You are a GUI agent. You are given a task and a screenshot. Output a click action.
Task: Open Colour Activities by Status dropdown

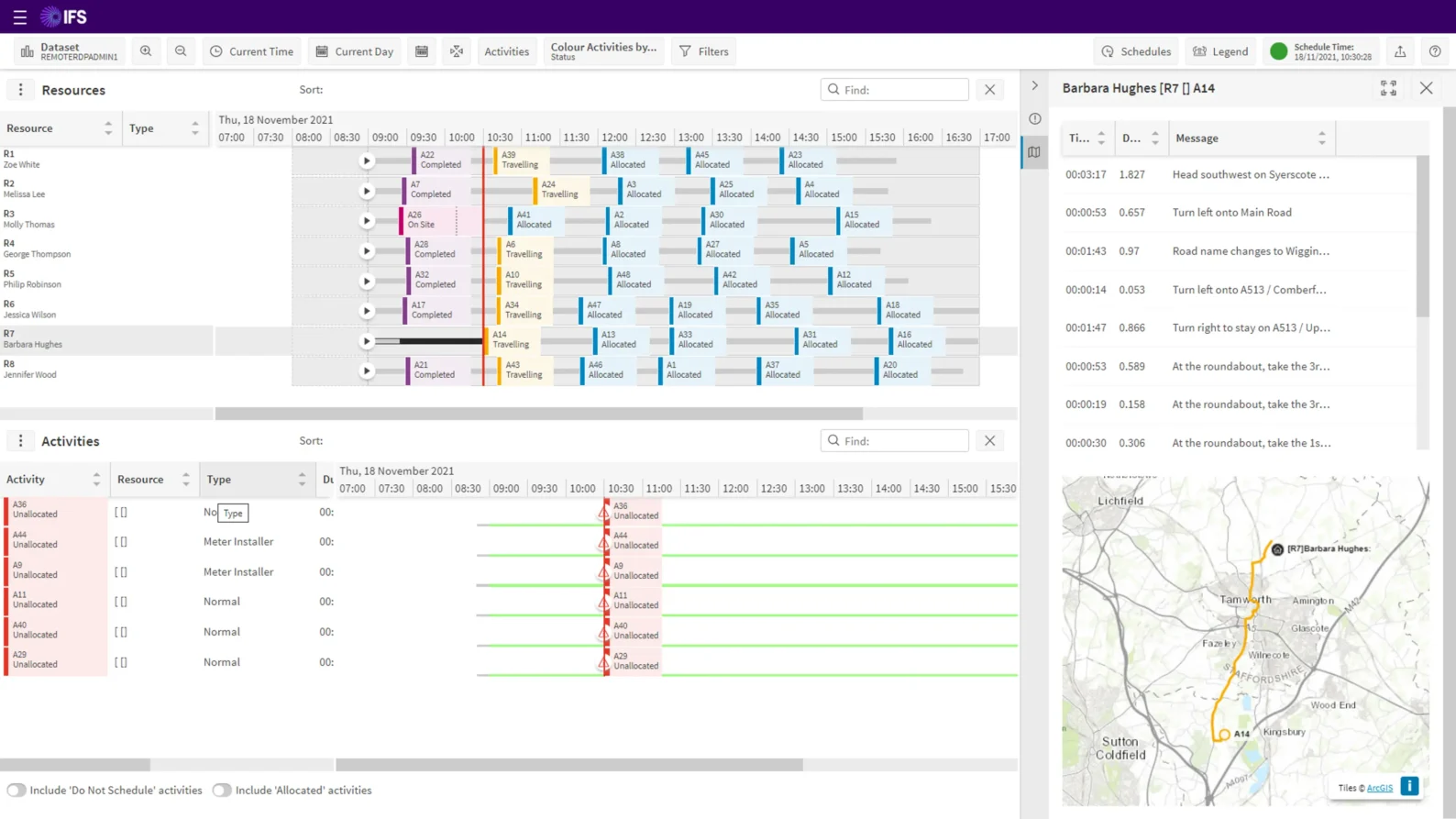point(603,51)
